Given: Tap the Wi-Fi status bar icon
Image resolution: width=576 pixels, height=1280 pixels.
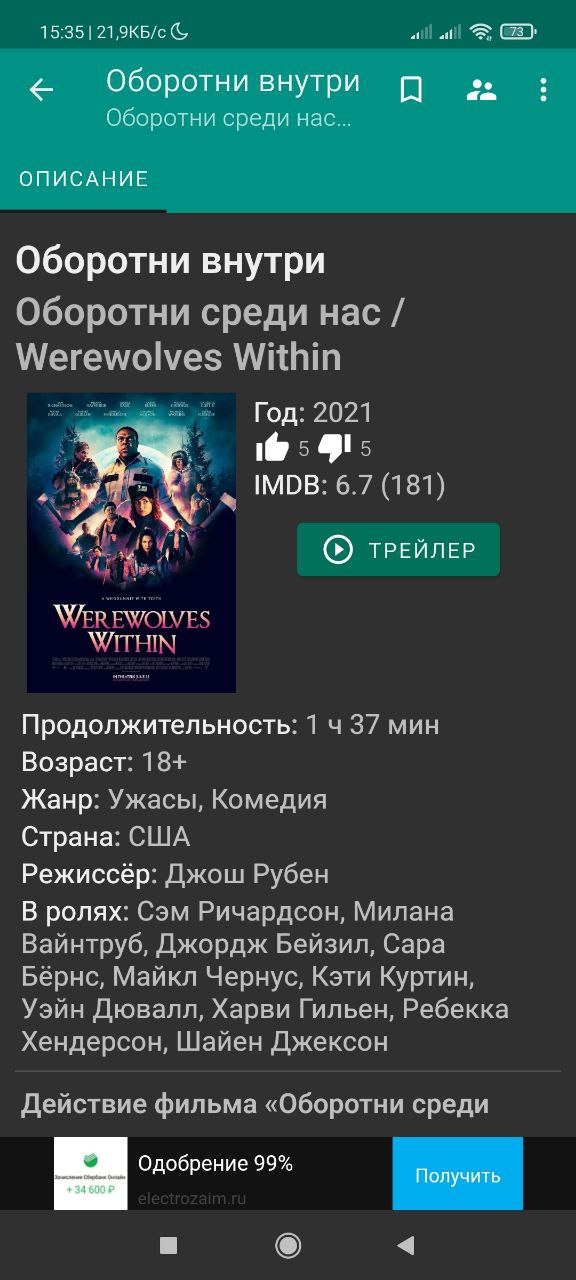Looking at the screenshot, I should 481,32.
